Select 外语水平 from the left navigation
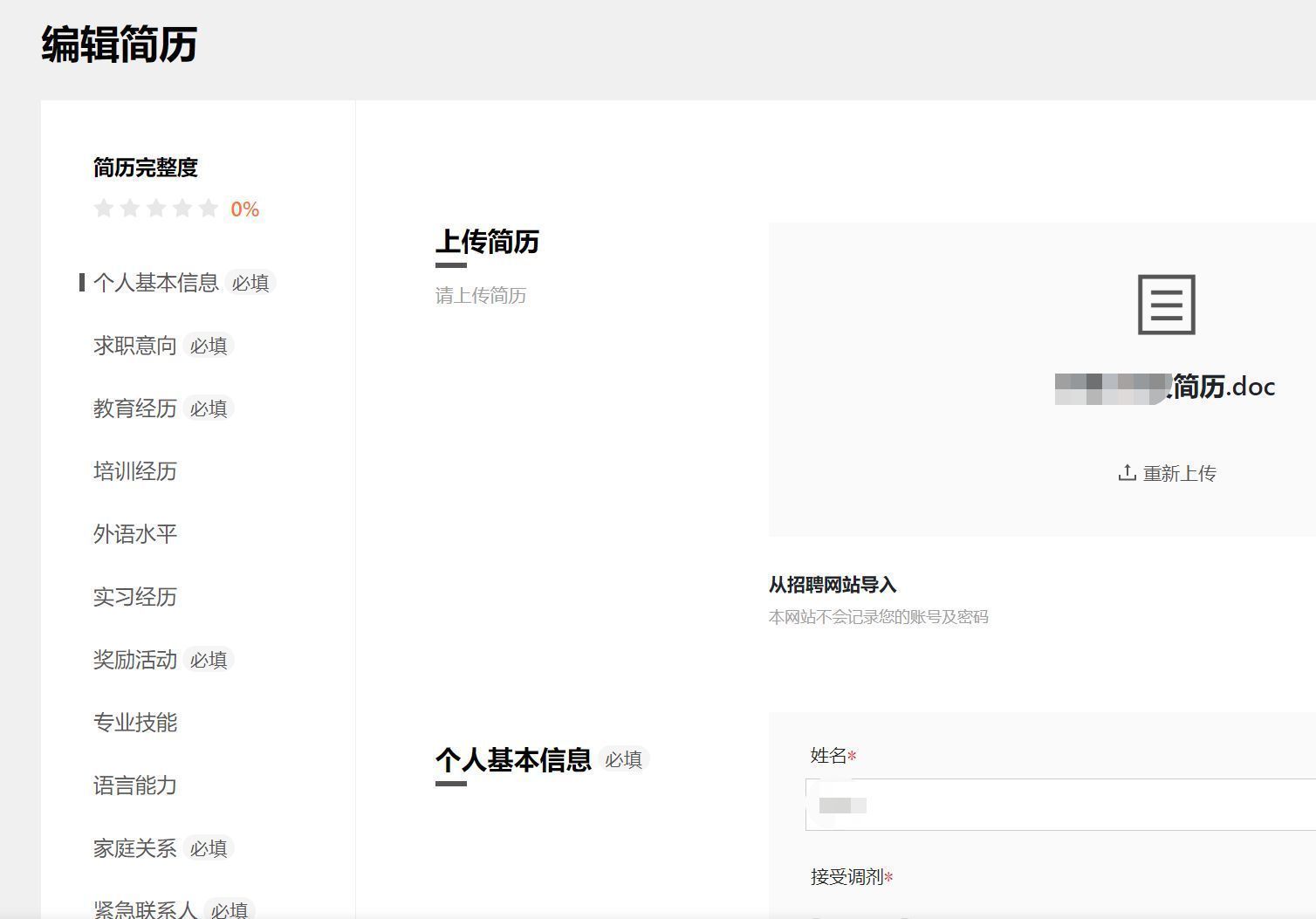 click(x=134, y=534)
